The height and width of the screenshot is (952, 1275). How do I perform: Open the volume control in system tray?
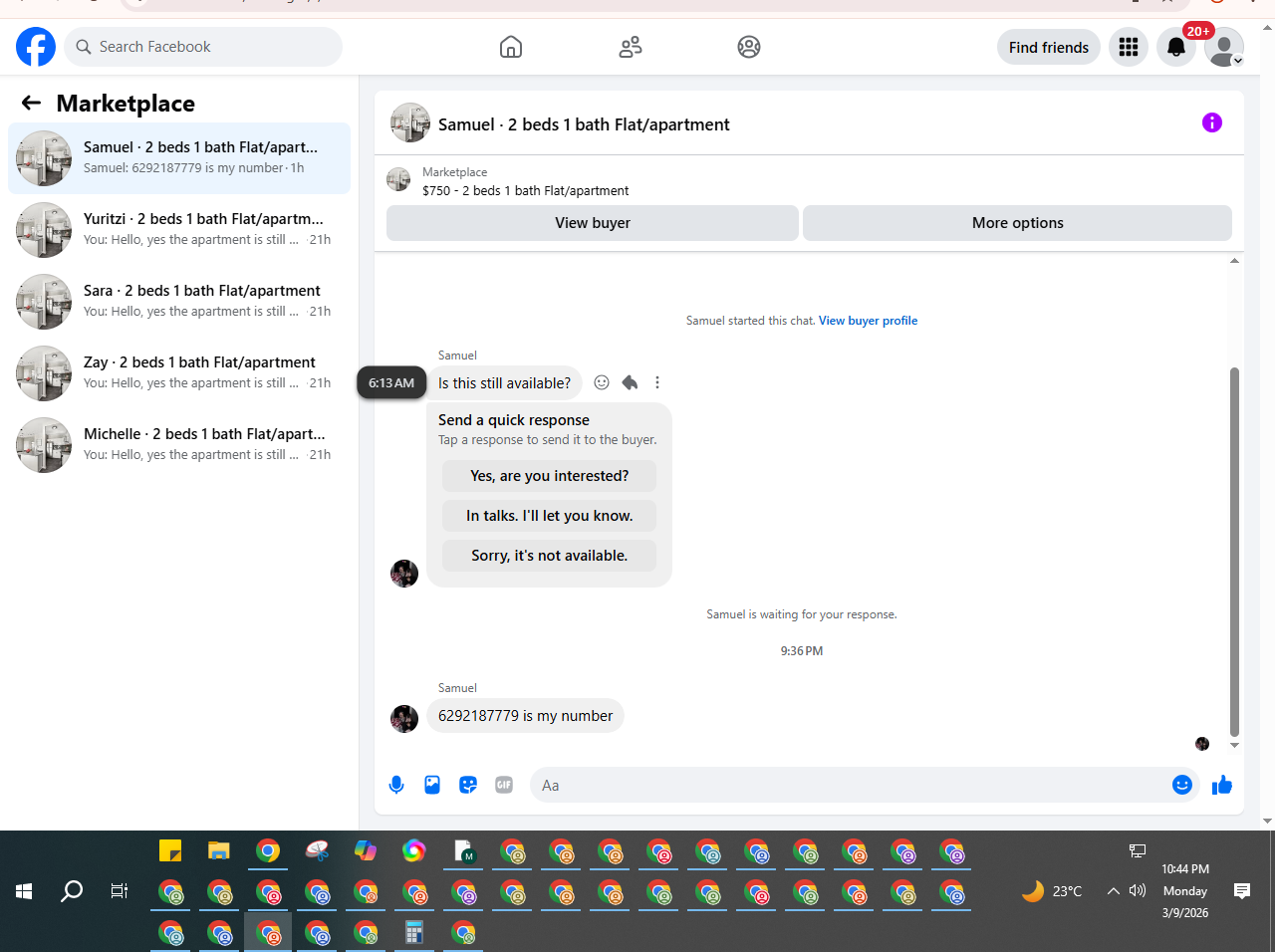[1138, 891]
